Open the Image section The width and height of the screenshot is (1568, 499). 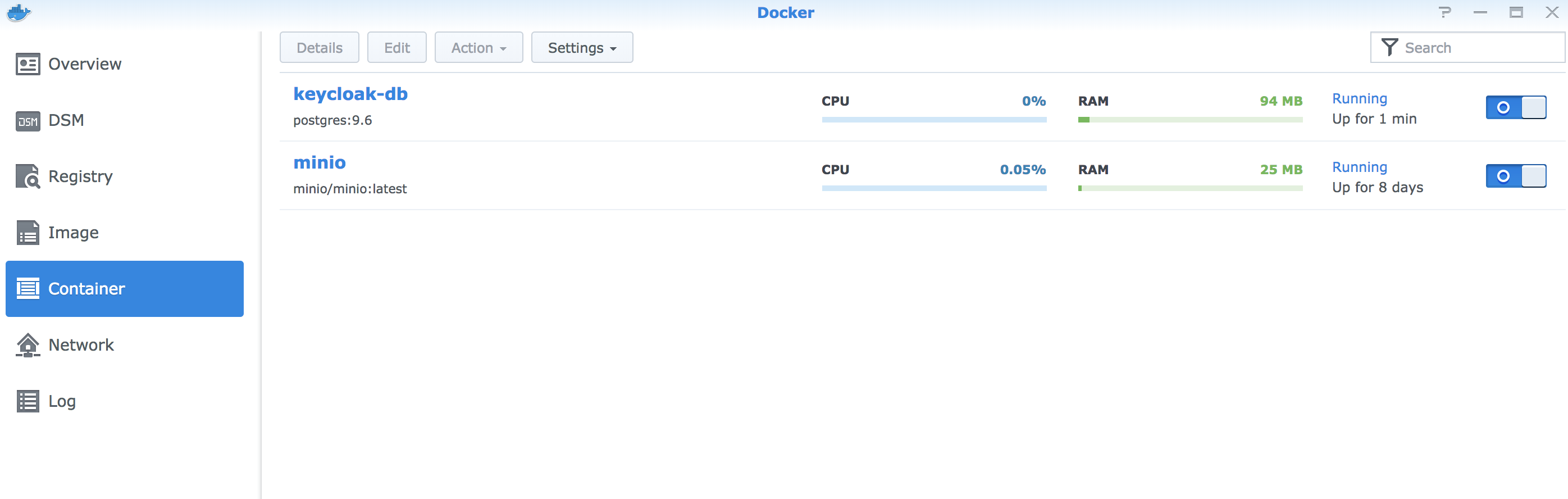click(x=124, y=233)
